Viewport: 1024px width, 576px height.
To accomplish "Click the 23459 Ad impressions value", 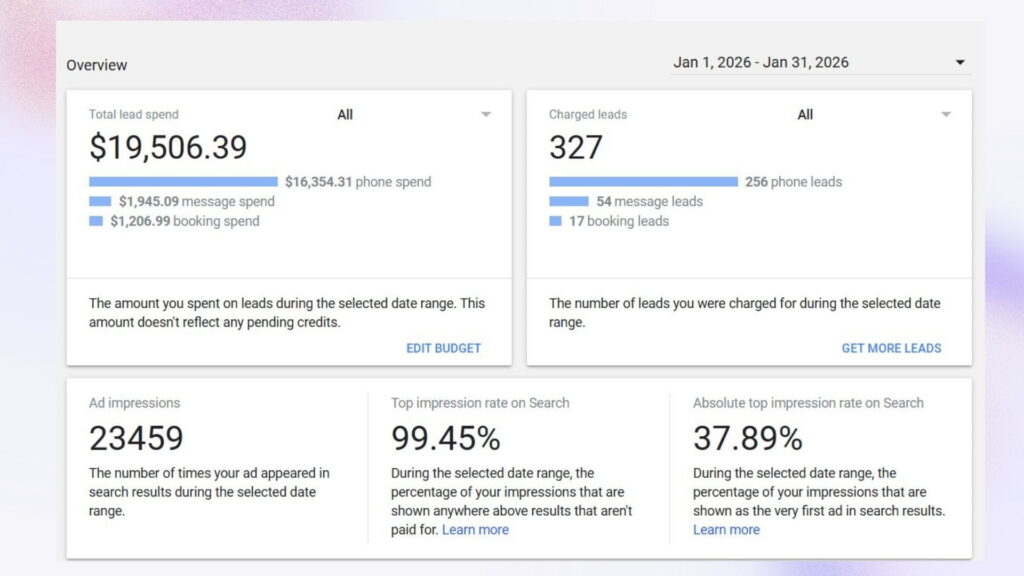I will [136, 437].
